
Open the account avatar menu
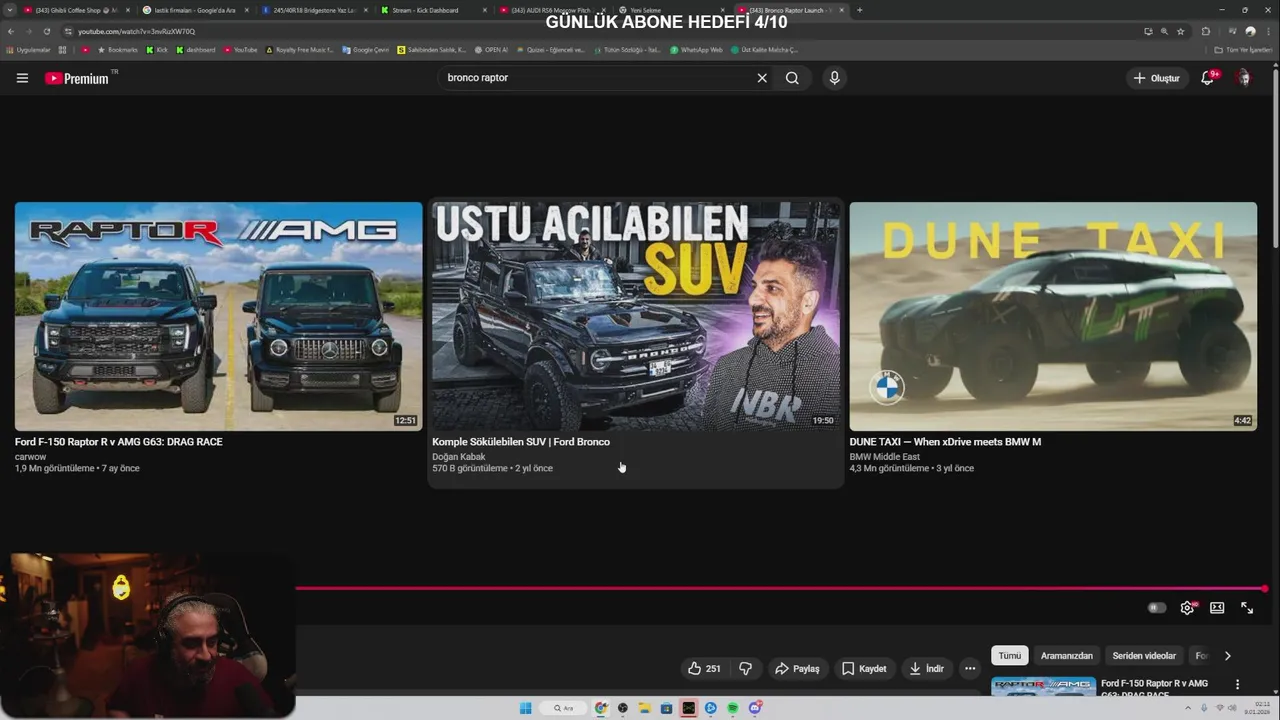(x=1243, y=78)
